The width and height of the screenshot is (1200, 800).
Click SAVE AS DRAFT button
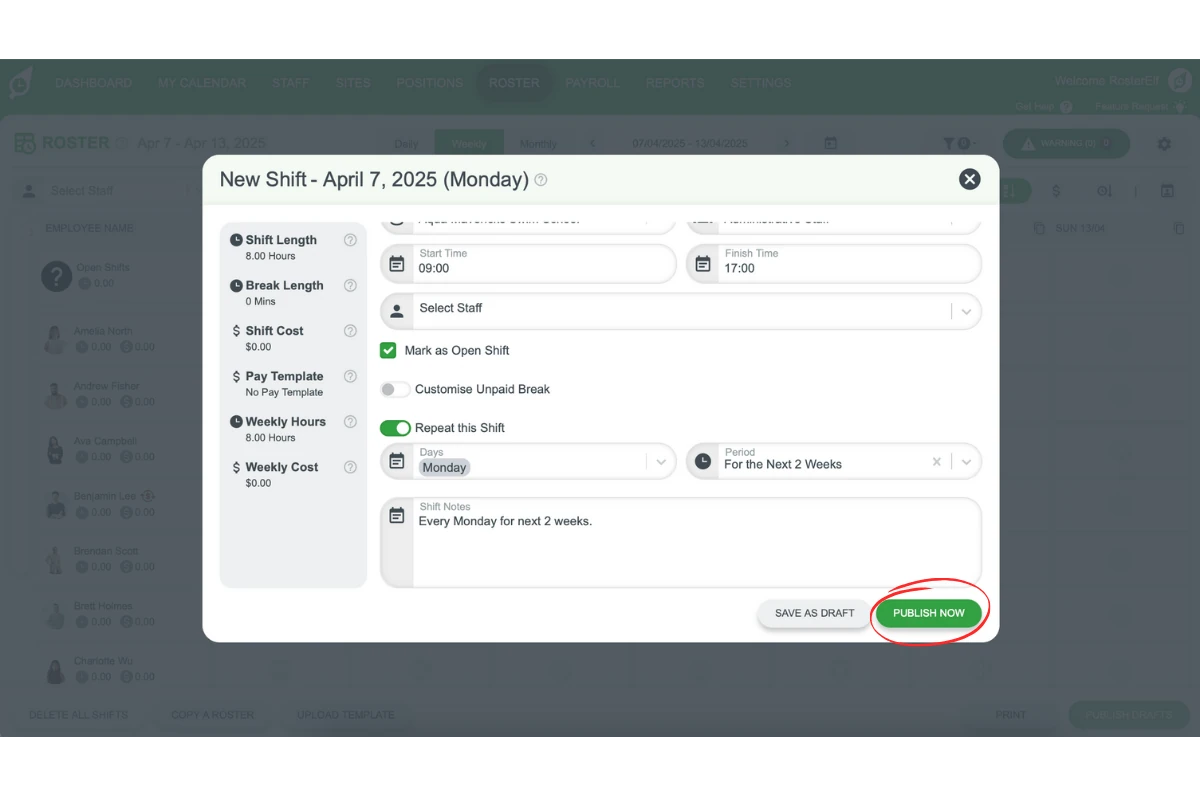[815, 613]
